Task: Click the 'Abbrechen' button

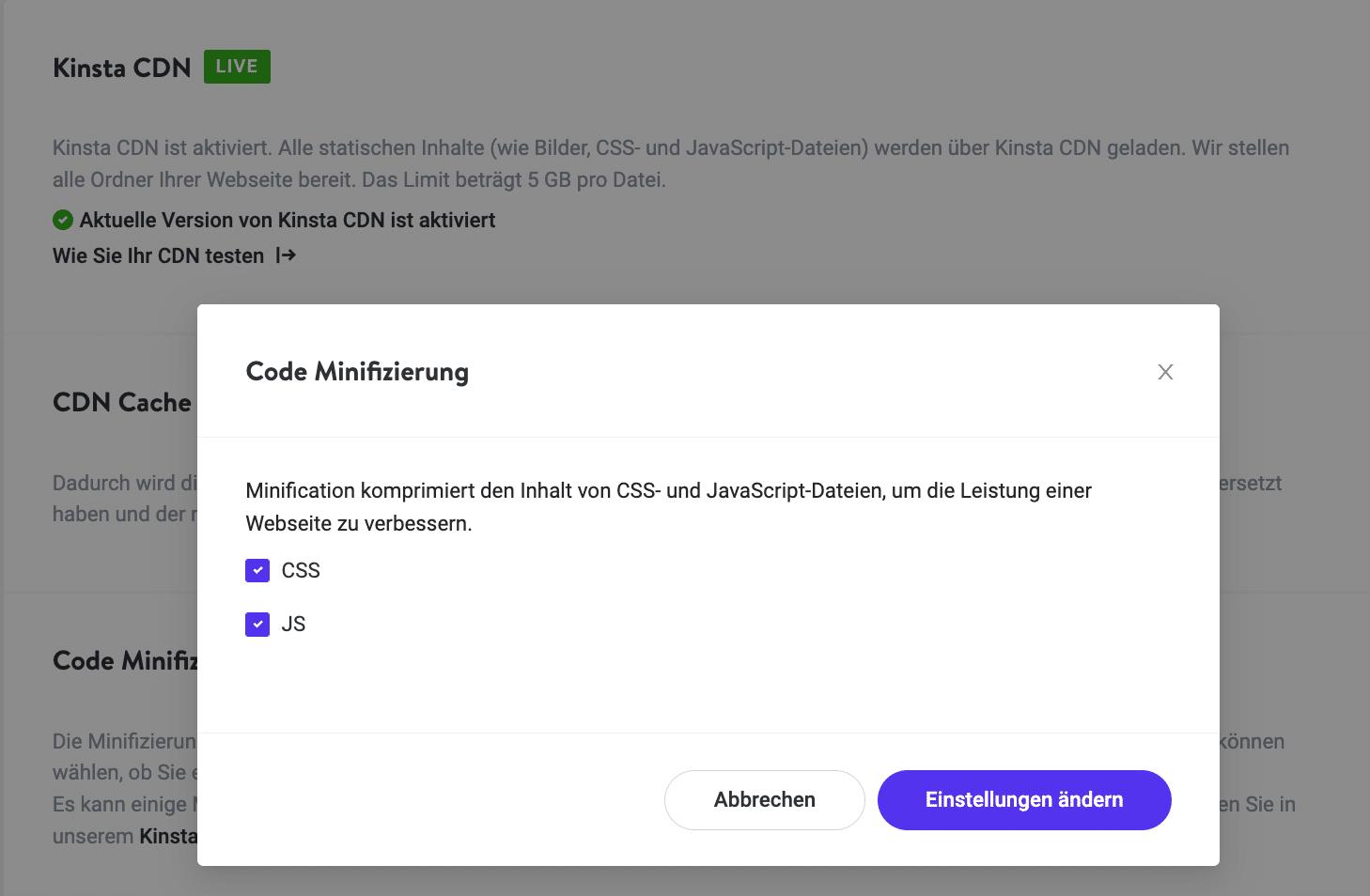Action: pos(764,799)
